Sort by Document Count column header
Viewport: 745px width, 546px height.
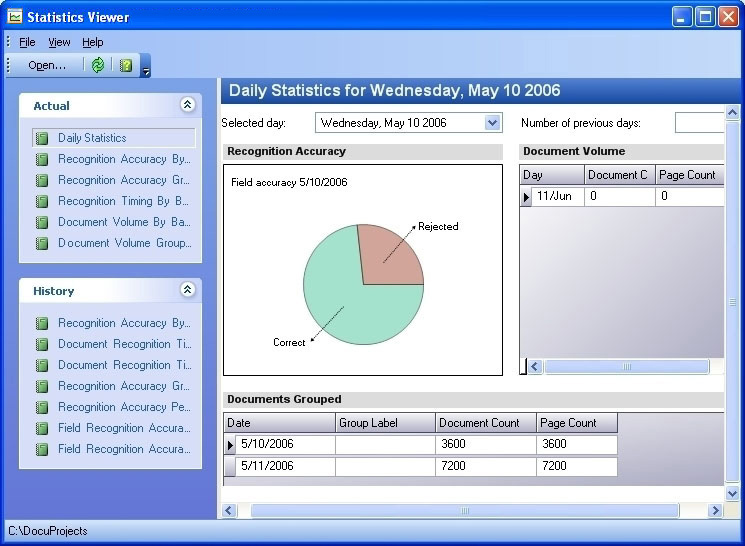pyautogui.click(x=485, y=423)
